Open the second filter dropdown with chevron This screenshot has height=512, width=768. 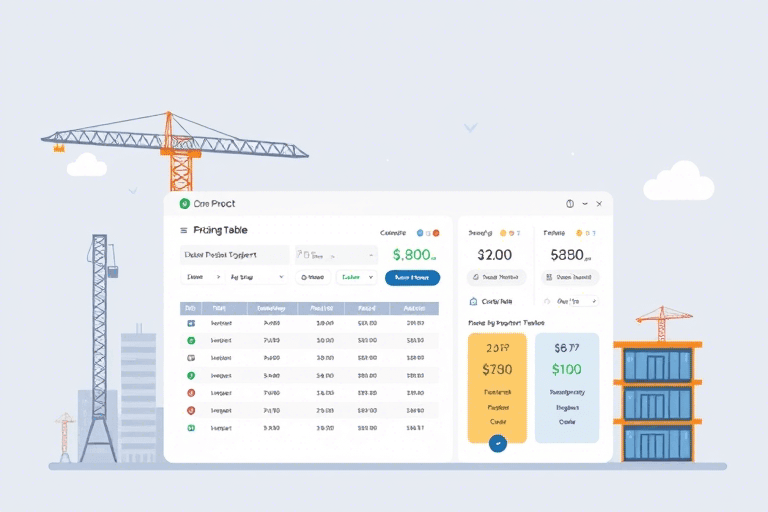[x=256, y=277]
